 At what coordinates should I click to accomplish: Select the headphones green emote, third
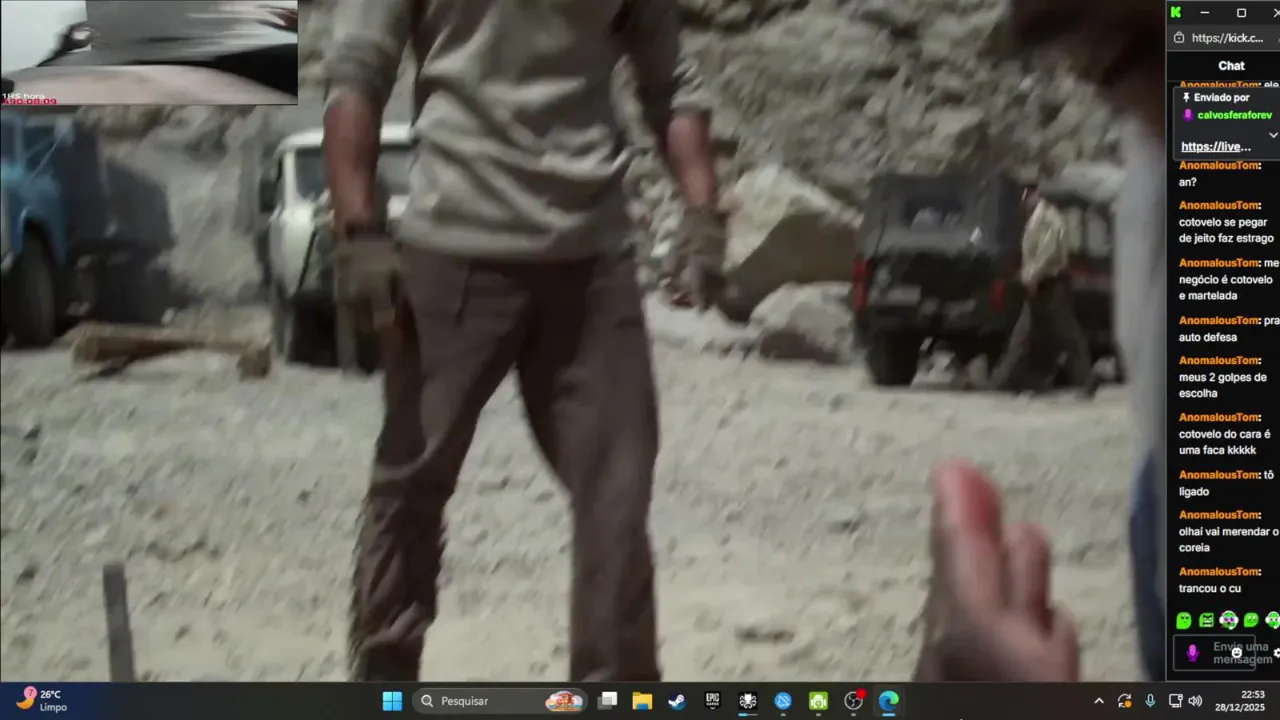click(1229, 621)
